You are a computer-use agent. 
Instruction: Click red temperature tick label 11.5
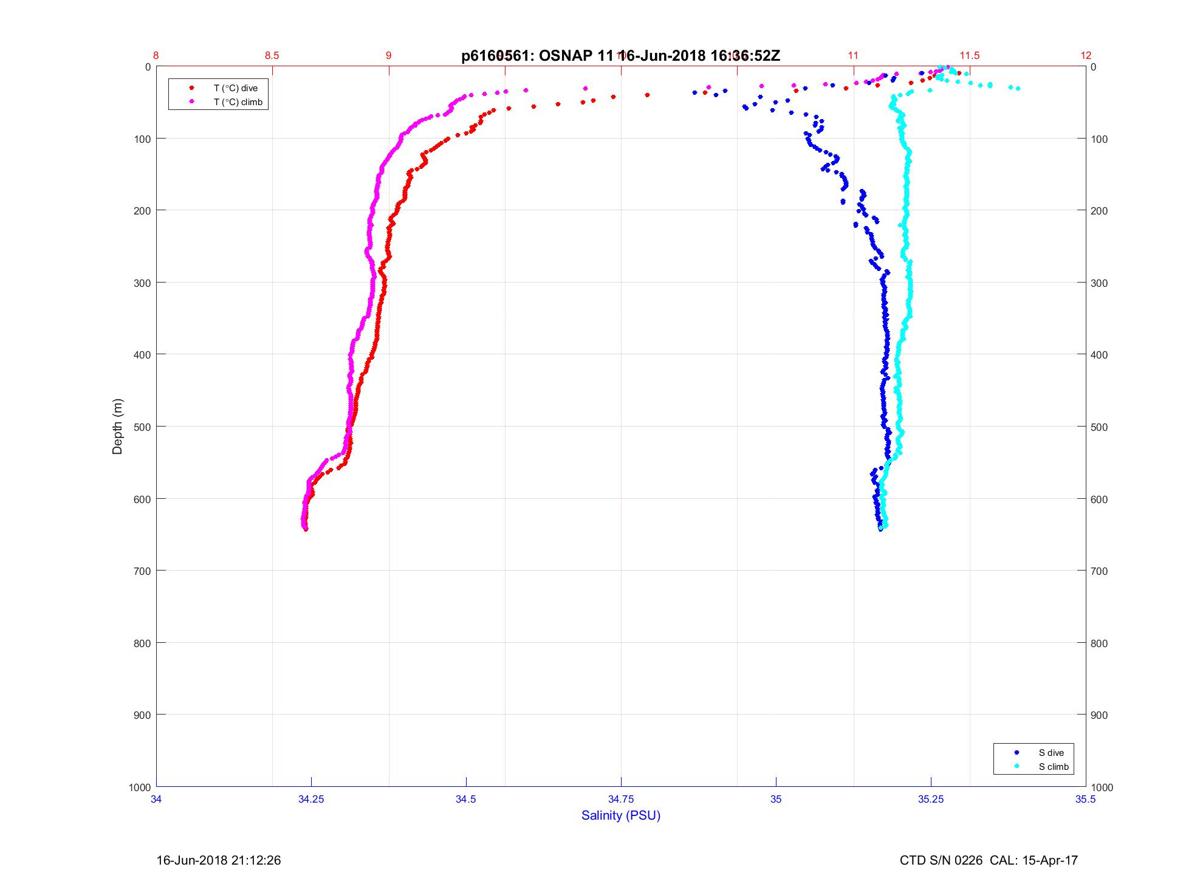coord(970,55)
